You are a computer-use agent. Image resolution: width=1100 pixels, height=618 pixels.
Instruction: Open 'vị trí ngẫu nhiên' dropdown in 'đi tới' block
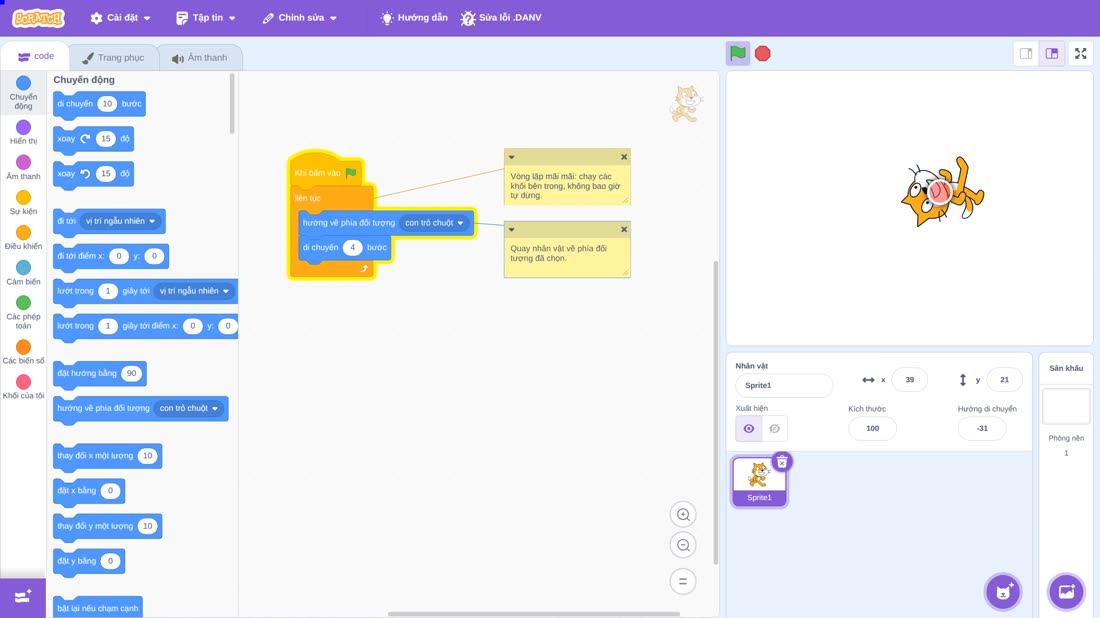[x=121, y=221]
